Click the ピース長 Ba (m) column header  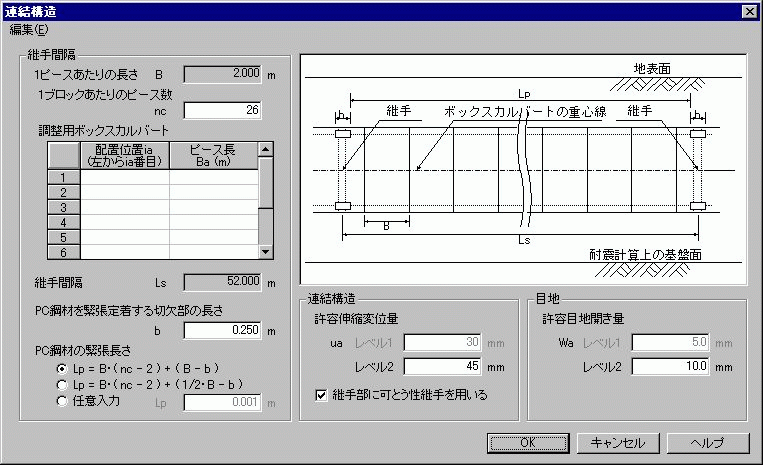[x=214, y=156]
